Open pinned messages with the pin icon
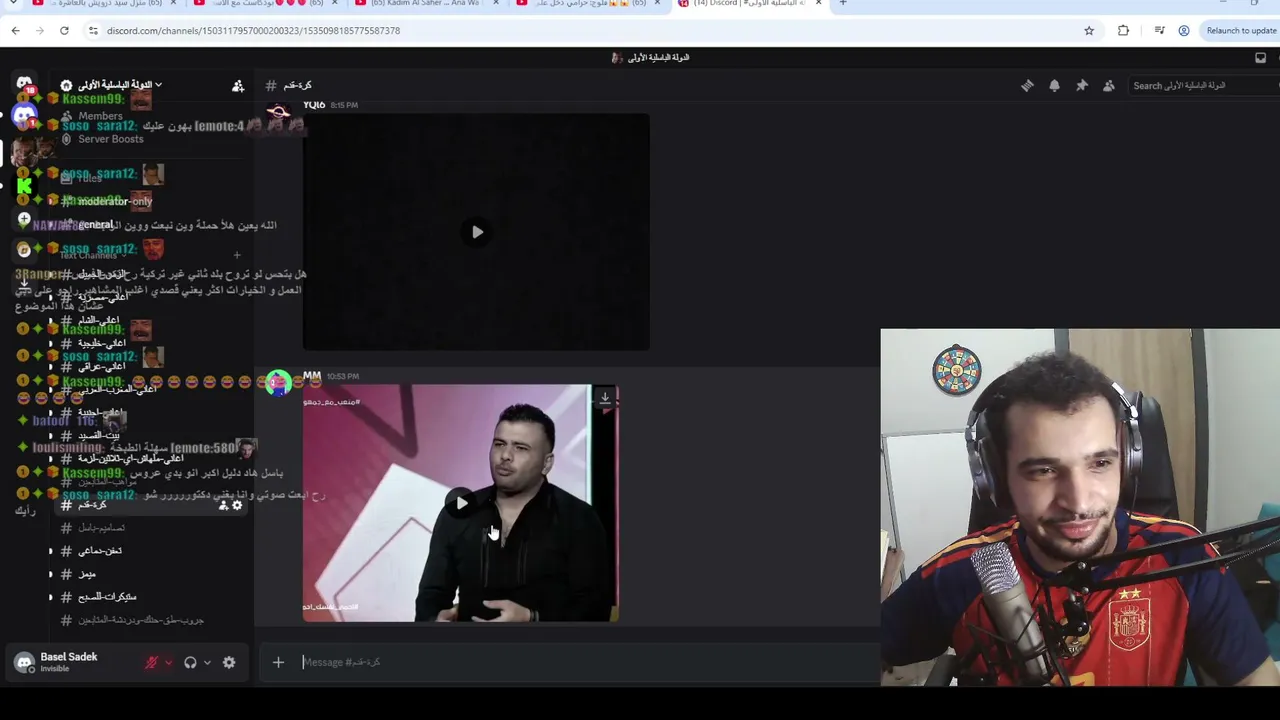Screen dimensions: 1280x720 [1081, 86]
